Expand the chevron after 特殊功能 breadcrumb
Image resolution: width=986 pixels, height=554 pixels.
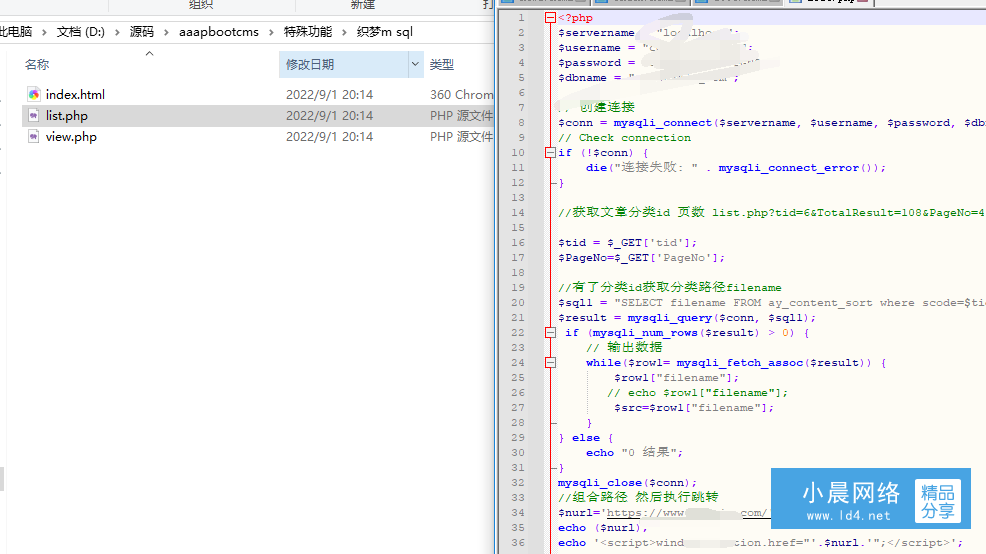pyautogui.click(x=344, y=32)
